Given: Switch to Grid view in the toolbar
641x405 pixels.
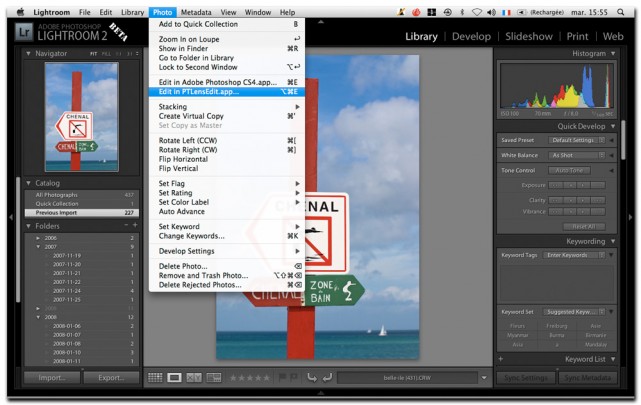Looking at the screenshot, I should coord(155,377).
